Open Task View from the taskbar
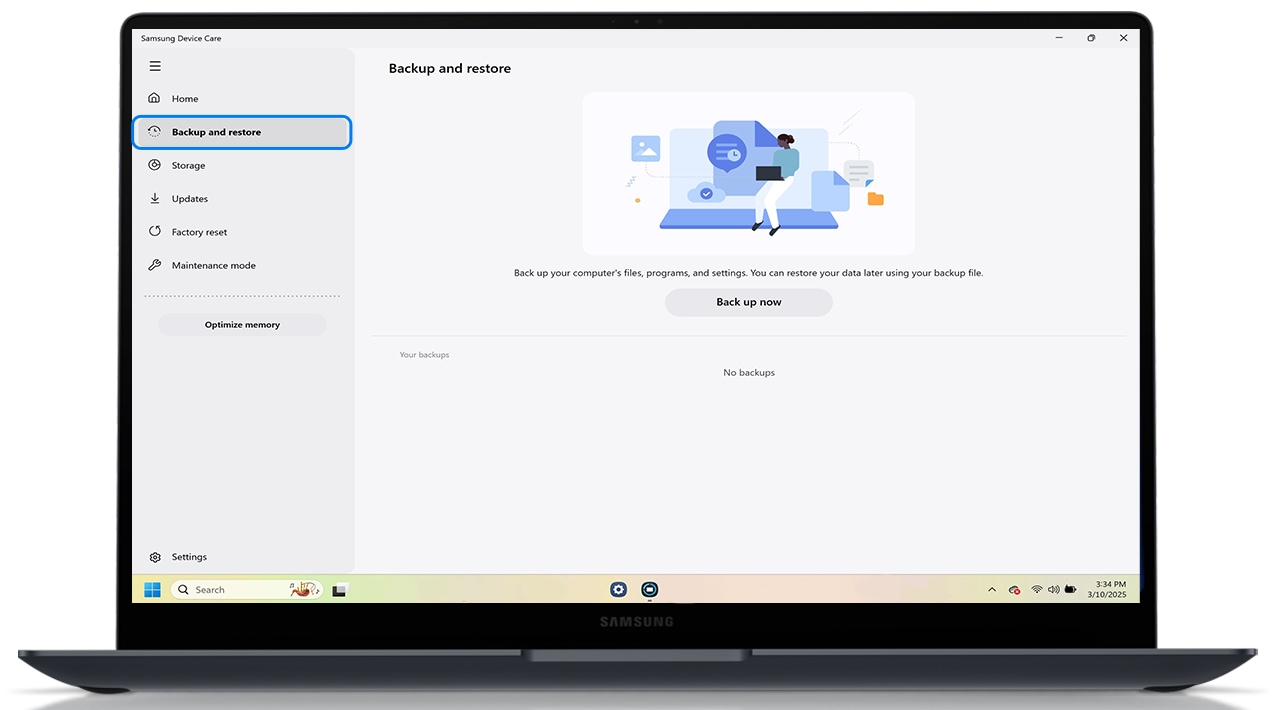The image size is (1280, 710). (x=339, y=590)
